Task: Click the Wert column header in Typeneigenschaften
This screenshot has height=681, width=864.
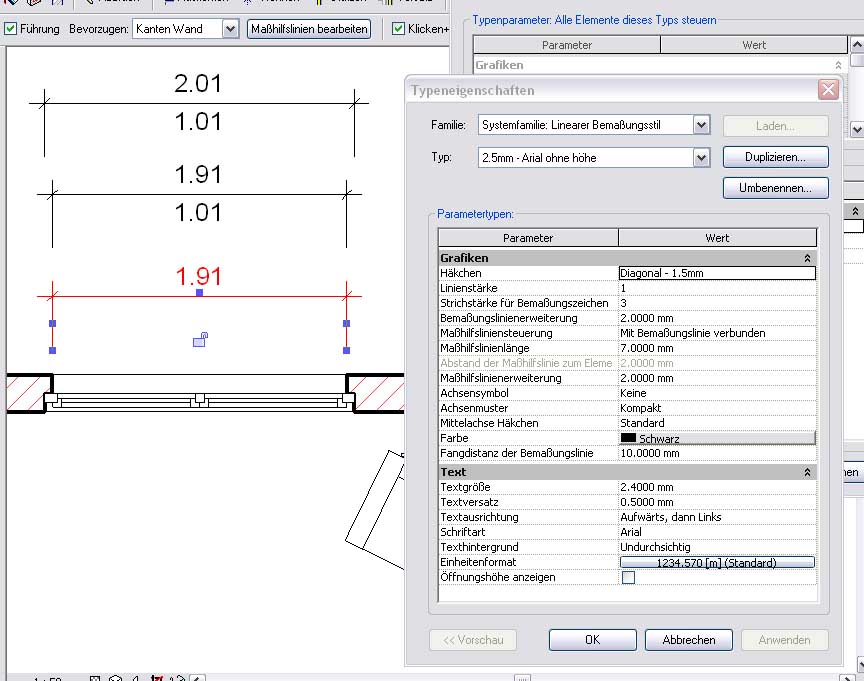Action: tap(717, 238)
